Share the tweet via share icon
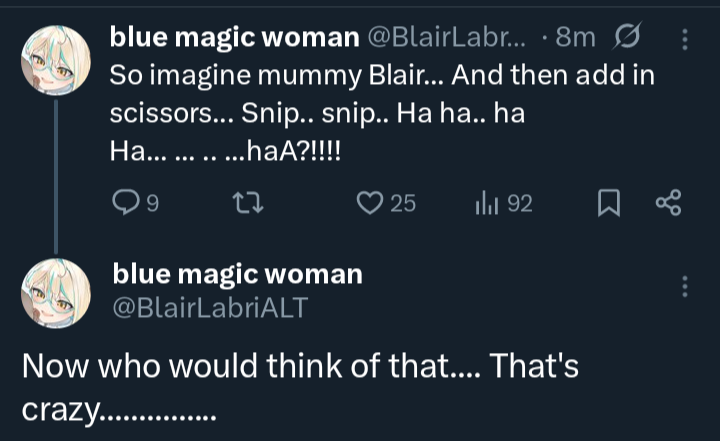The image size is (720, 441). (x=667, y=204)
